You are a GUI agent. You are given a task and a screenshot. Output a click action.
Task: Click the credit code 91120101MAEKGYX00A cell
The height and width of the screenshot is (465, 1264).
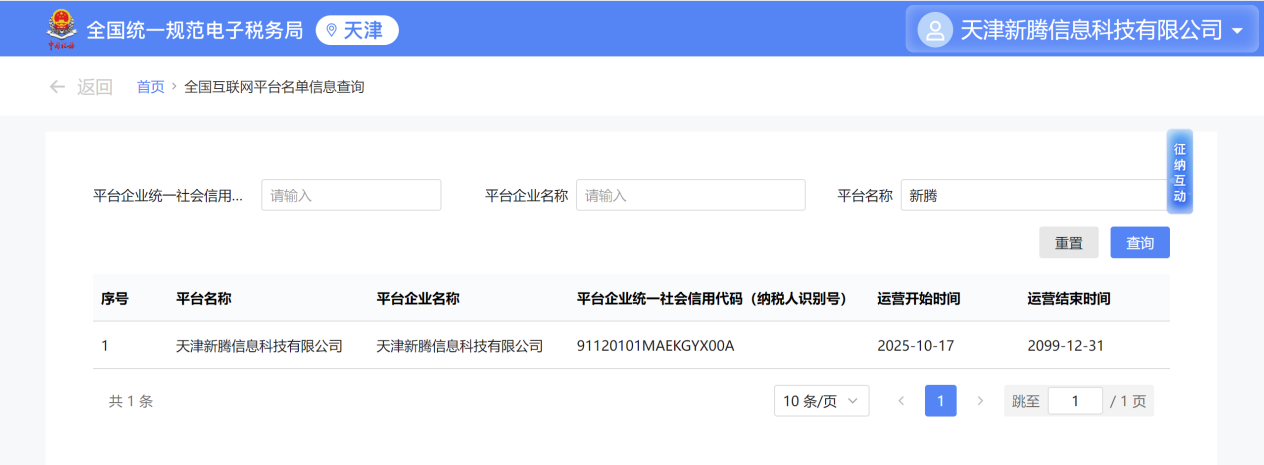point(656,346)
